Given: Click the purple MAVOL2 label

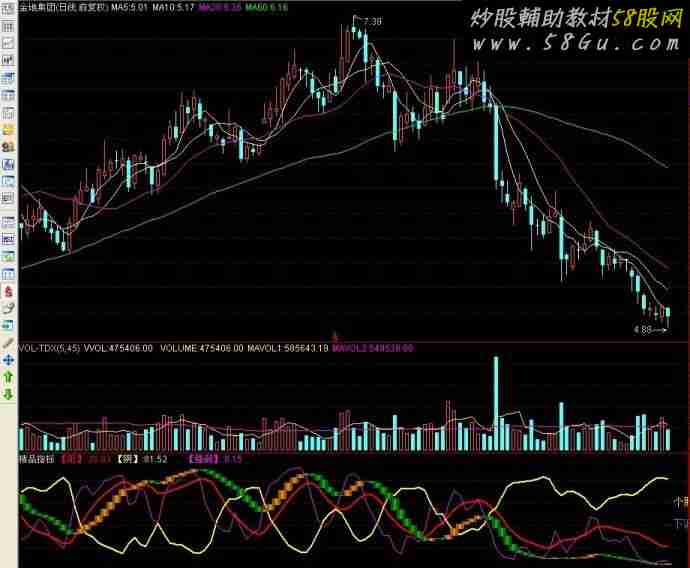Looking at the screenshot, I should coord(373,348).
